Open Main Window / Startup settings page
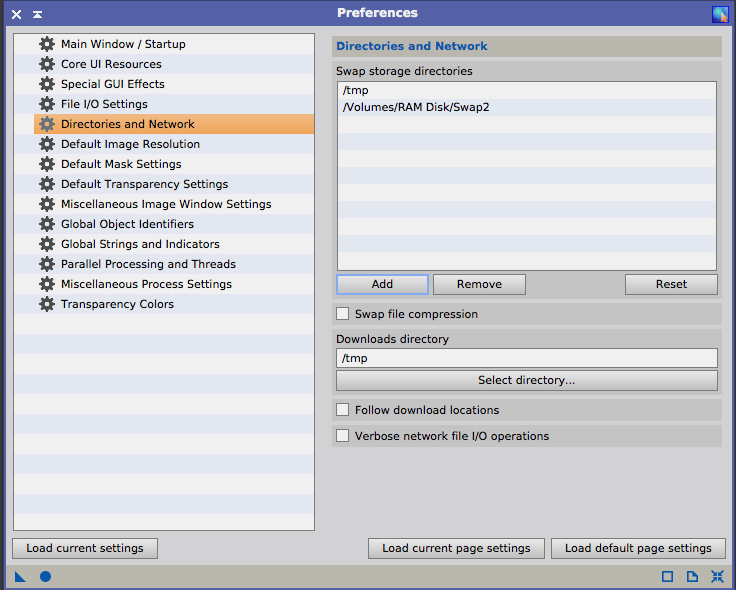736x590 pixels. 123,44
